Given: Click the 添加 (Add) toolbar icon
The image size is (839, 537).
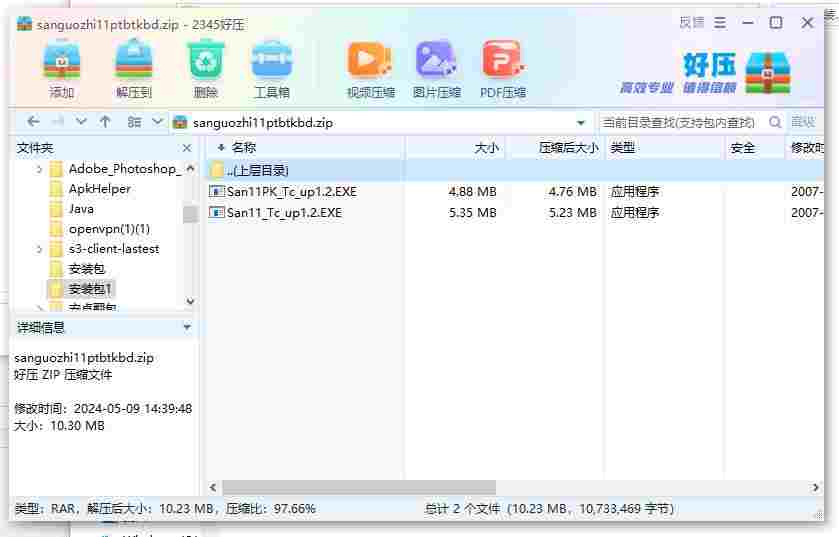Looking at the screenshot, I should (62, 70).
